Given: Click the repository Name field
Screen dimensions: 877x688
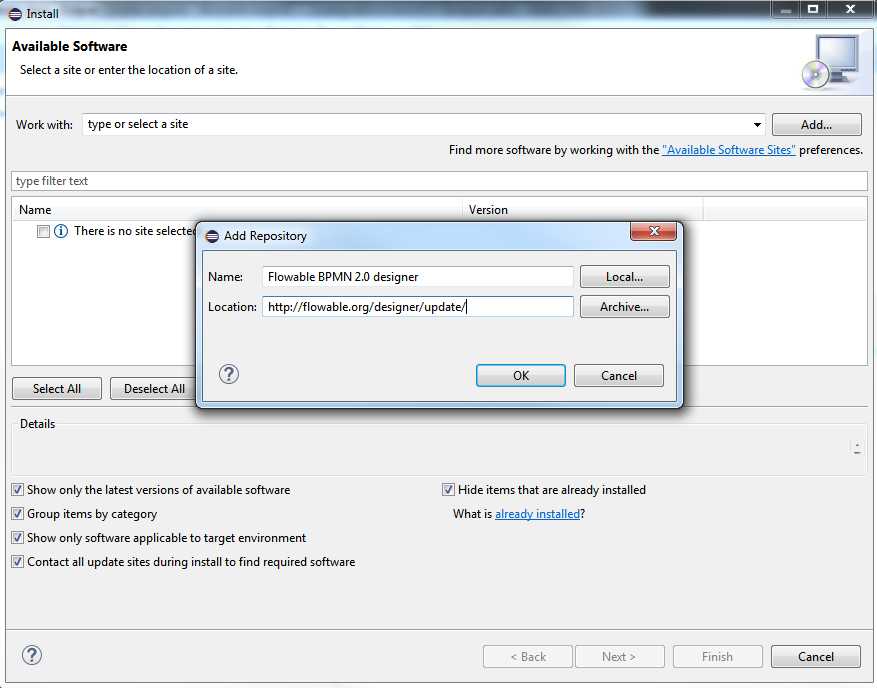Looking at the screenshot, I should click(418, 277).
